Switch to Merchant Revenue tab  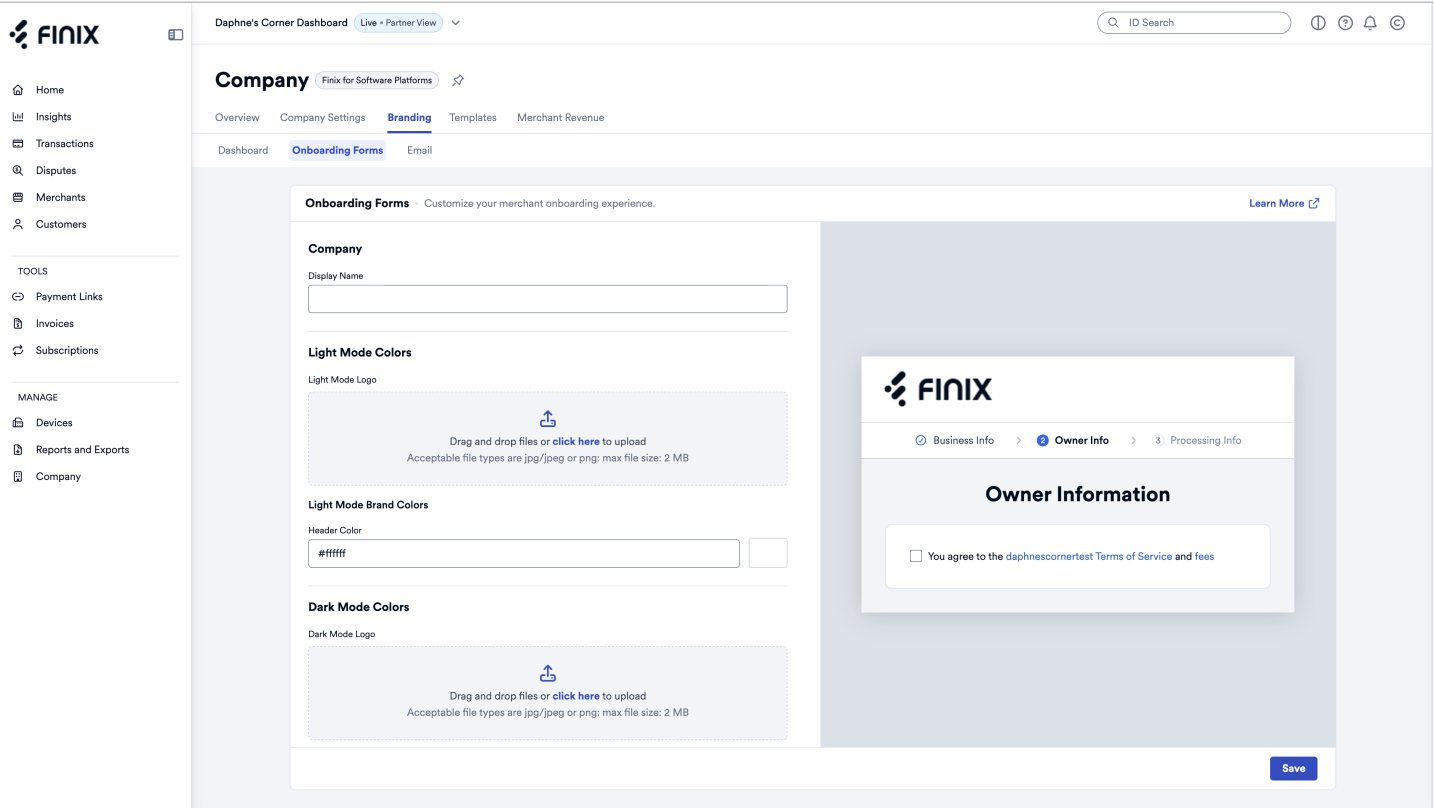(x=561, y=118)
